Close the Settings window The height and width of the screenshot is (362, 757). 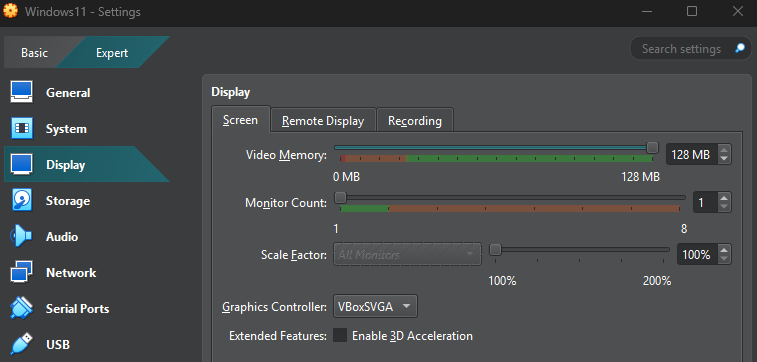[x=738, y=11]
